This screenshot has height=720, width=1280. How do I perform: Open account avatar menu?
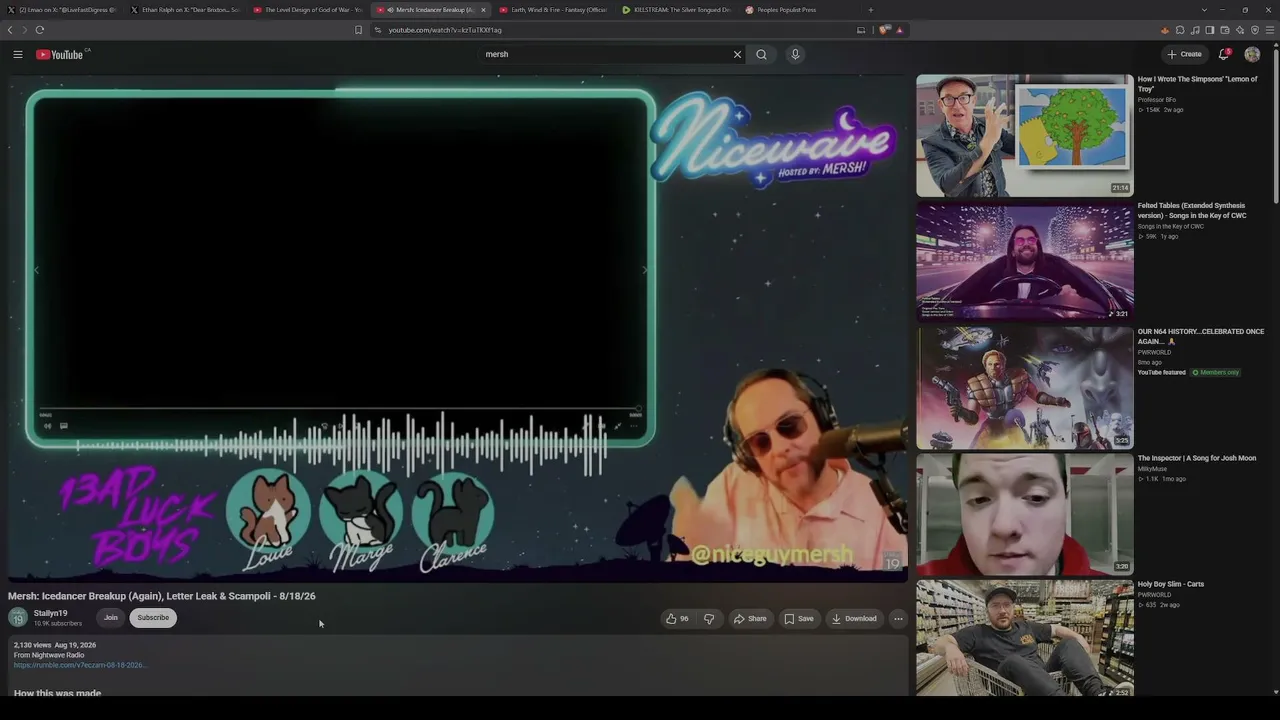click(x=1252, y=54)
